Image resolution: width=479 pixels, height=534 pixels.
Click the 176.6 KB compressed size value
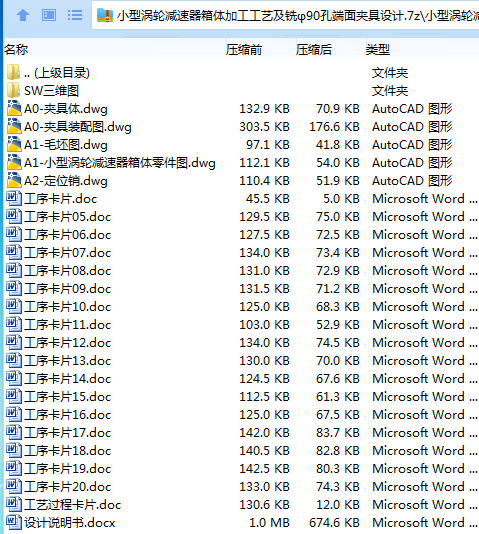point(334,127)
